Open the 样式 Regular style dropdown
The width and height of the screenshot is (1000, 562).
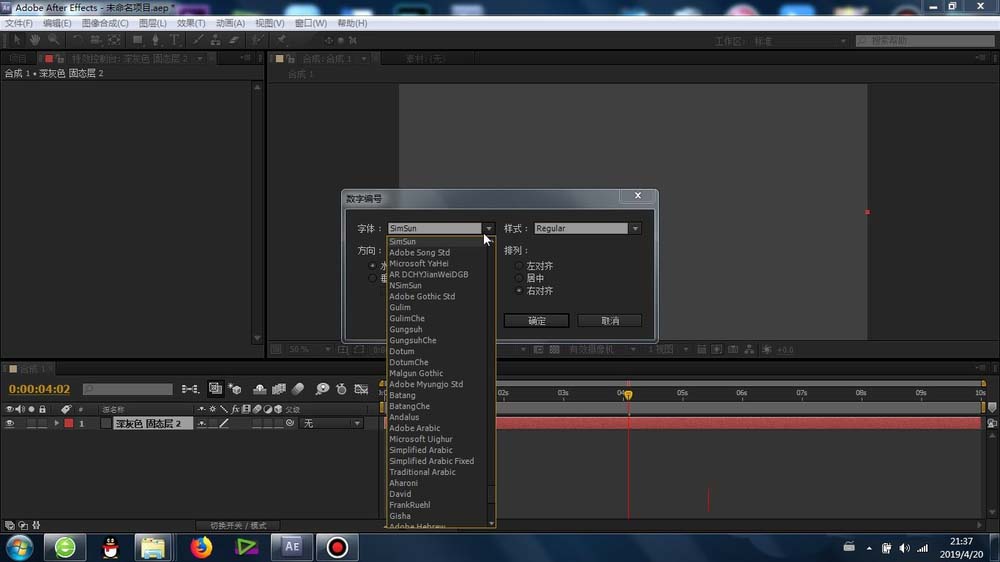587,229
